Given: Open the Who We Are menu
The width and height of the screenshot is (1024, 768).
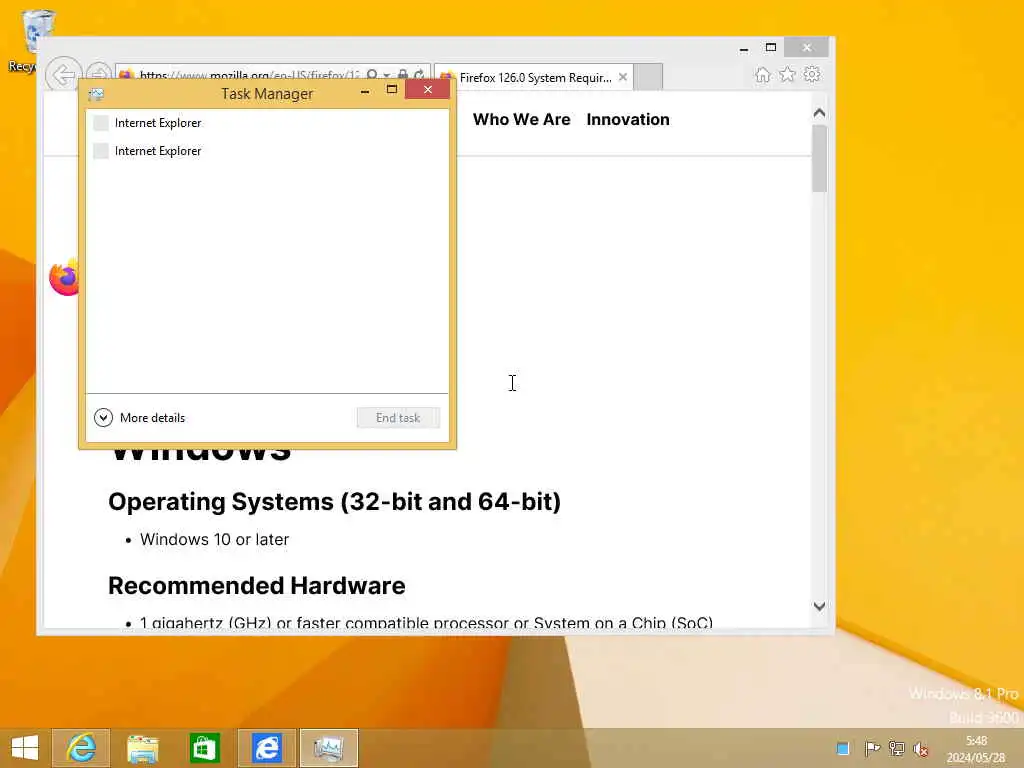Looking at the screenshot, I should [x=522, y=120].
